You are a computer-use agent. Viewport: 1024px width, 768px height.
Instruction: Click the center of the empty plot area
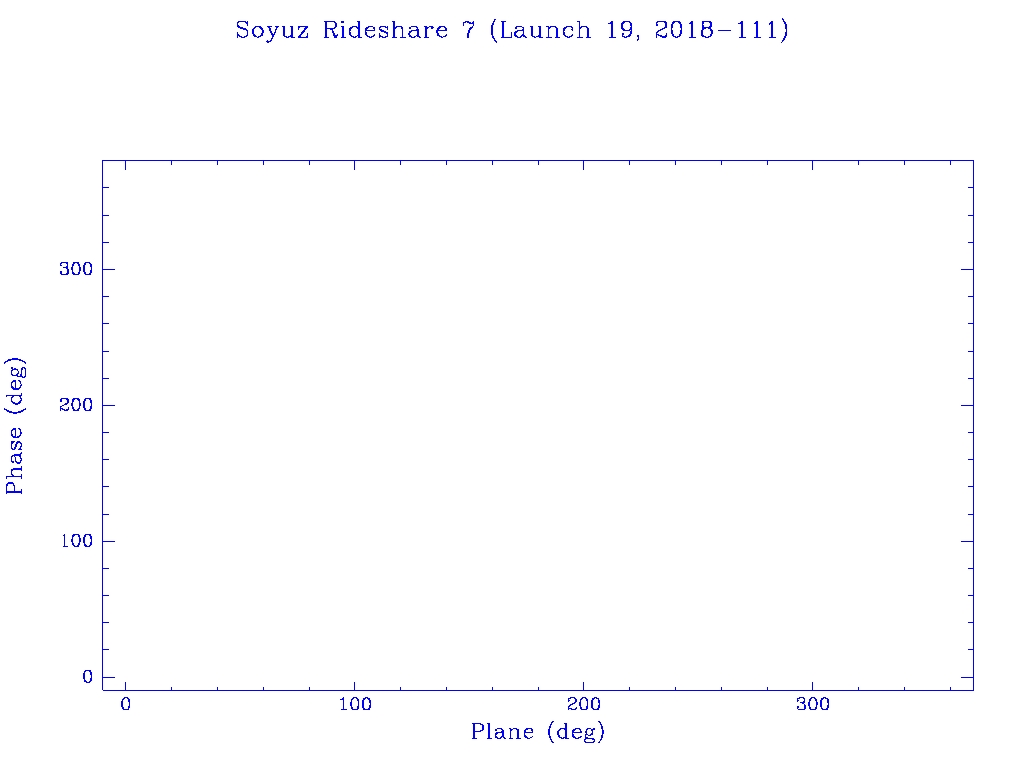pos(537,425)
